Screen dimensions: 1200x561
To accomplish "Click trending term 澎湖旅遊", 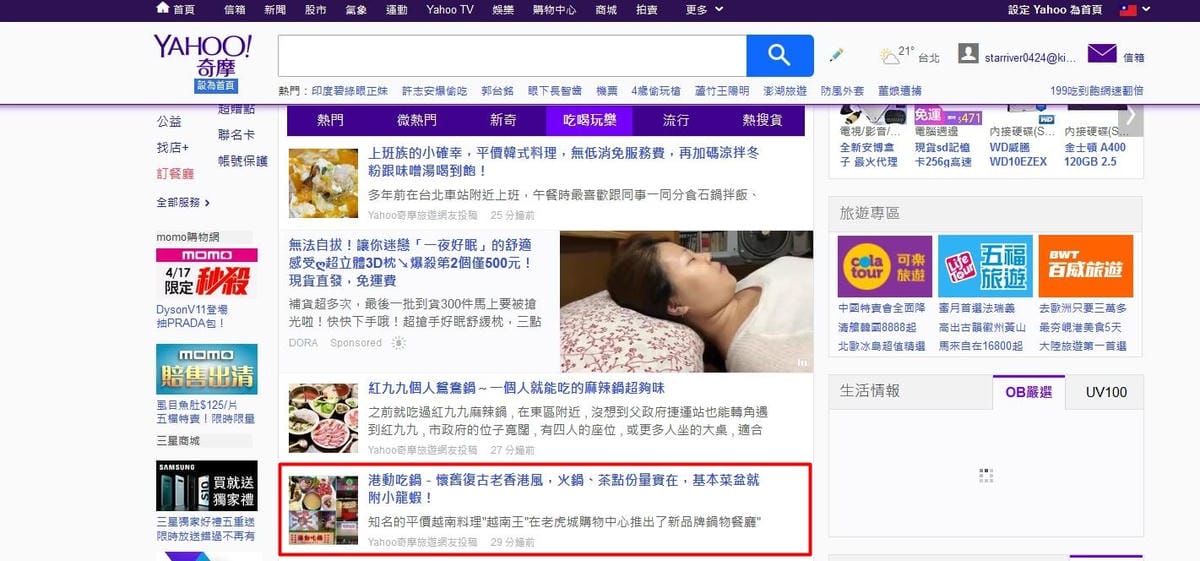I will point(784,91).
